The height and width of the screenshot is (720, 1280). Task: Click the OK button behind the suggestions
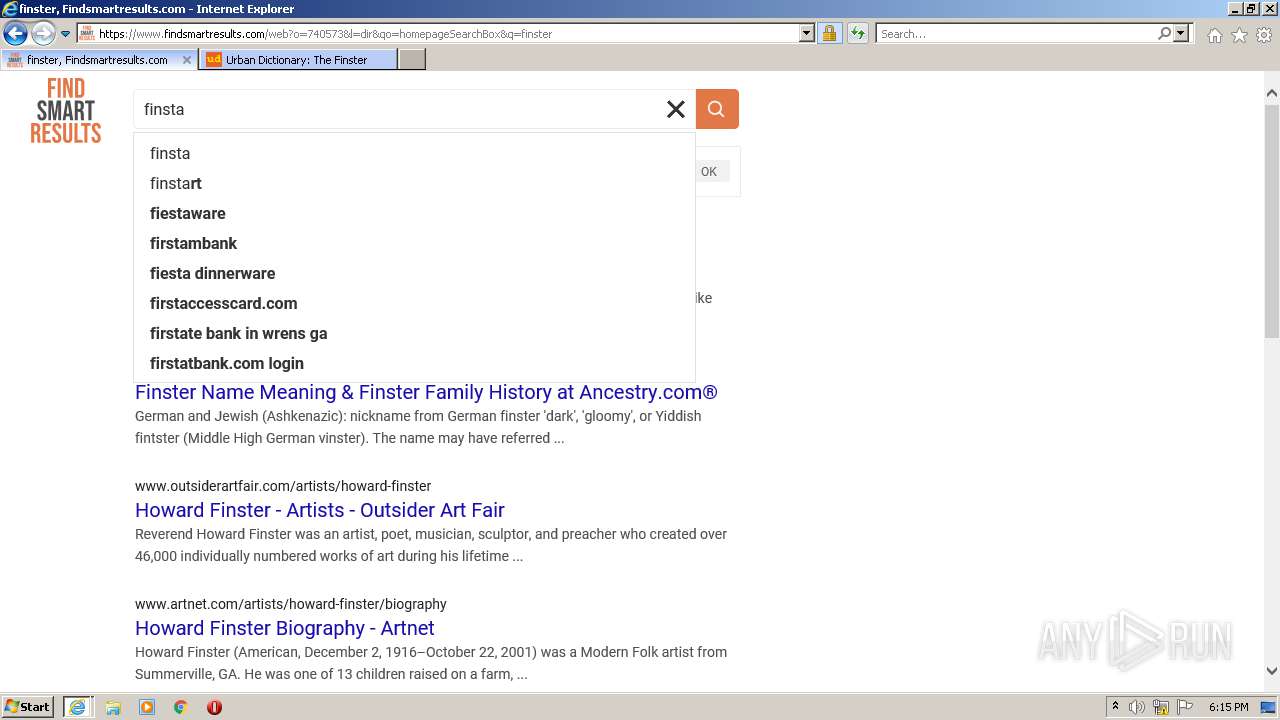pos(711,171)
